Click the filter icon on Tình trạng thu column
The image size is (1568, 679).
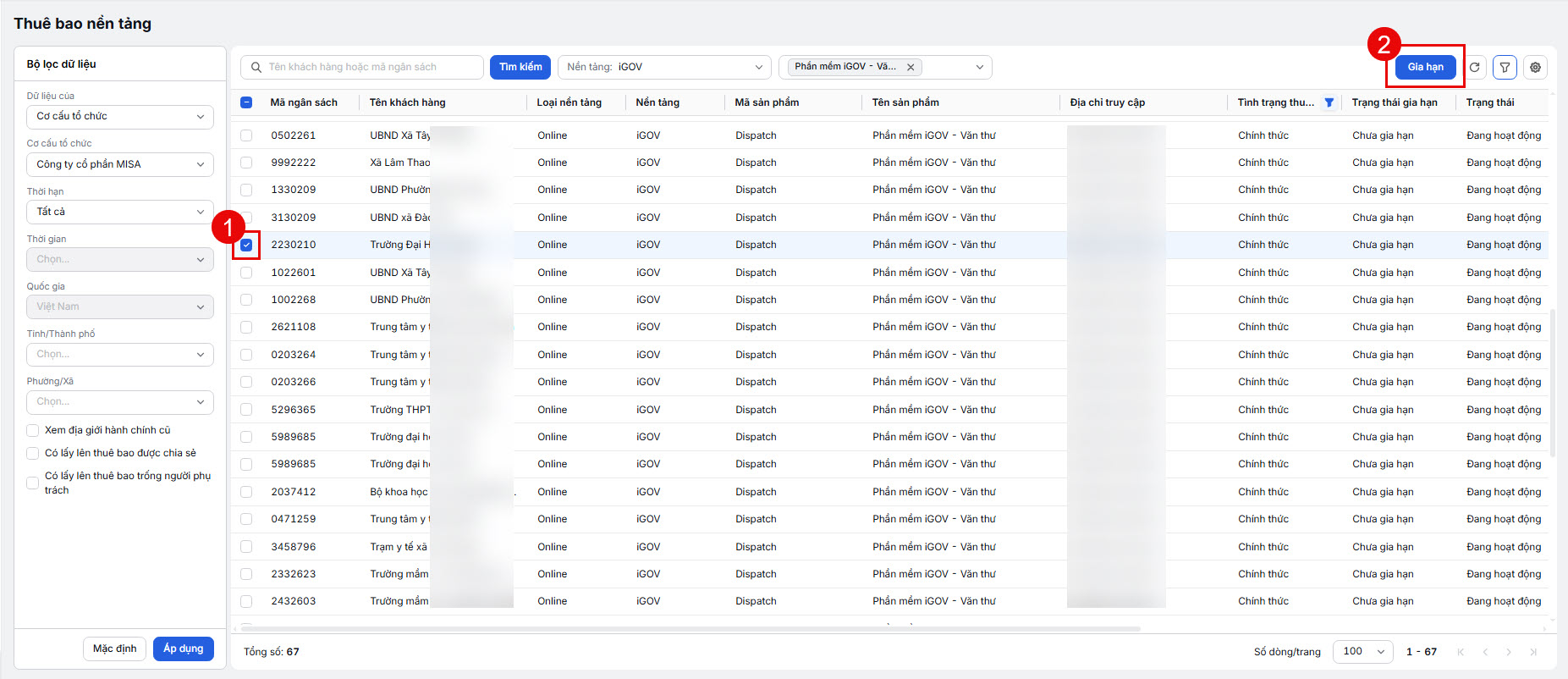(1329, 102)
